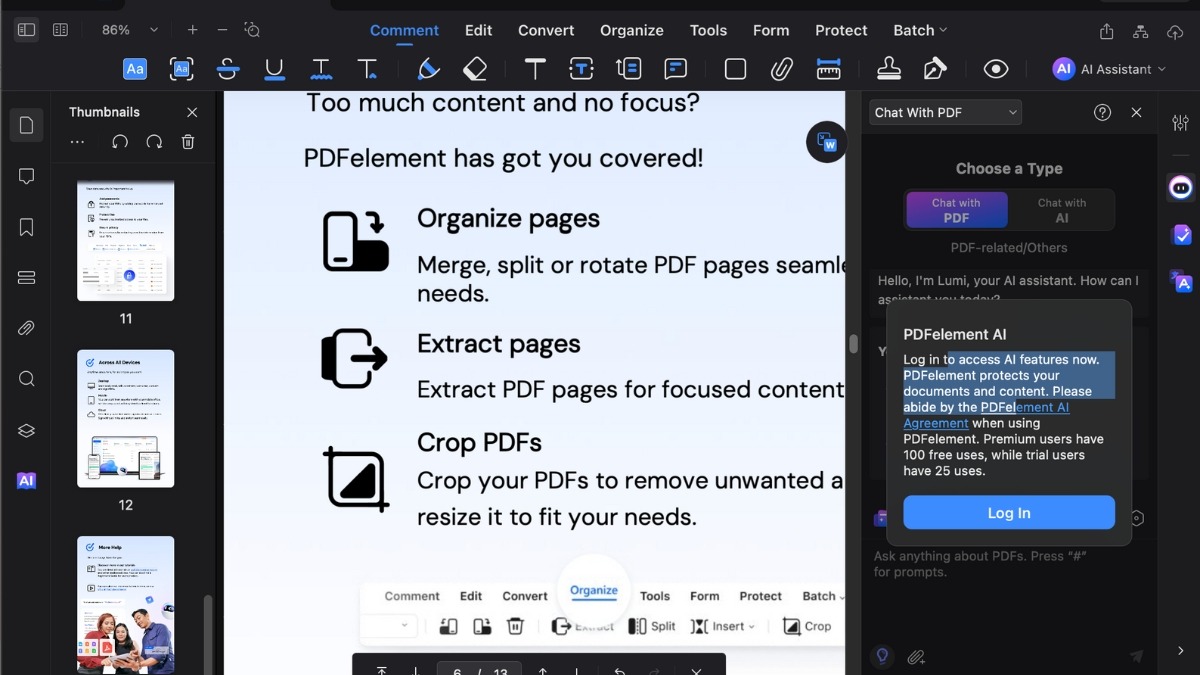Image resolution: width=1200 pixels, height=675 pixels.
Task: Open the Protect tab
Action: tap(841, 30)
